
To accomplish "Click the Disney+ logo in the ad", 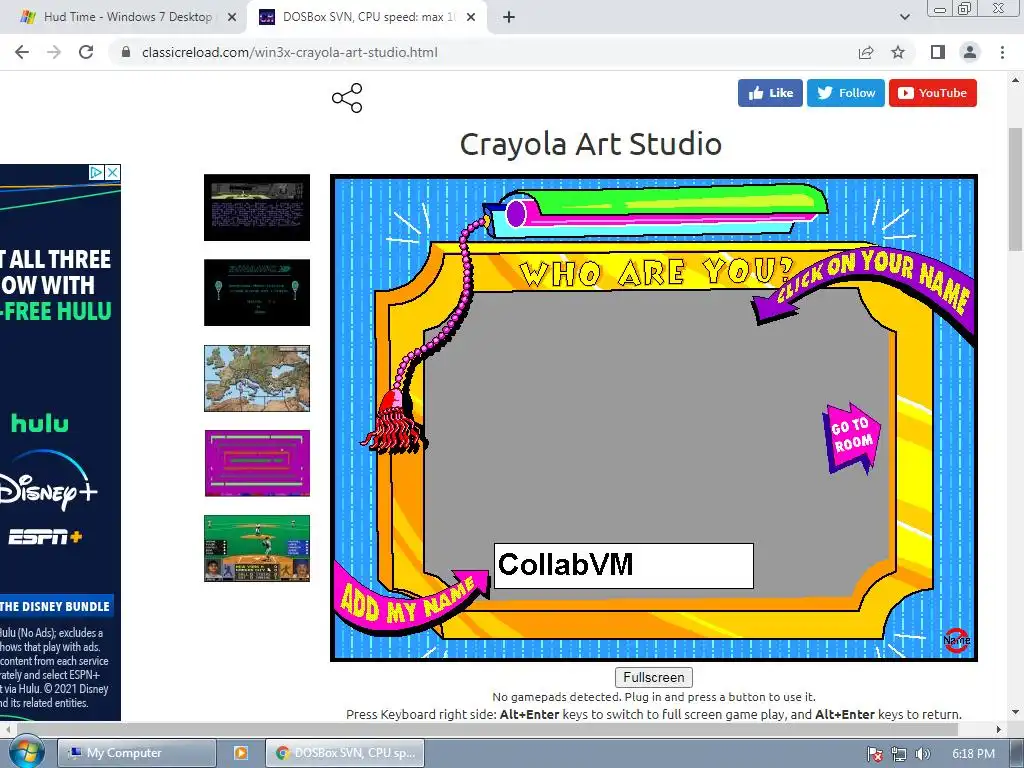I will 47,481.
